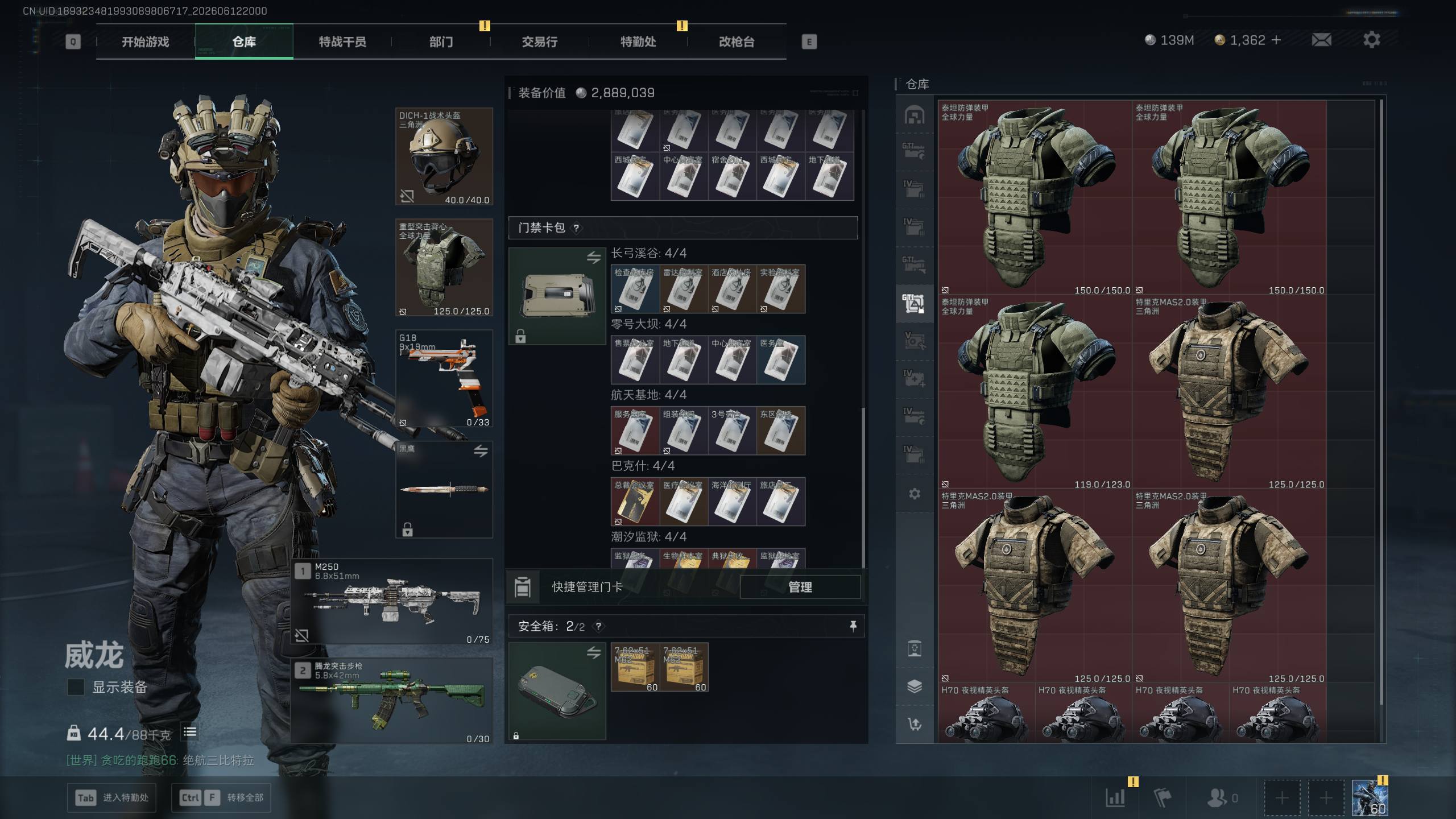This screenshot has width=1456, height=819.
Task: Click the pin icon in 安全箱 header
Action: pyautogui.click(x=853, y=626)
